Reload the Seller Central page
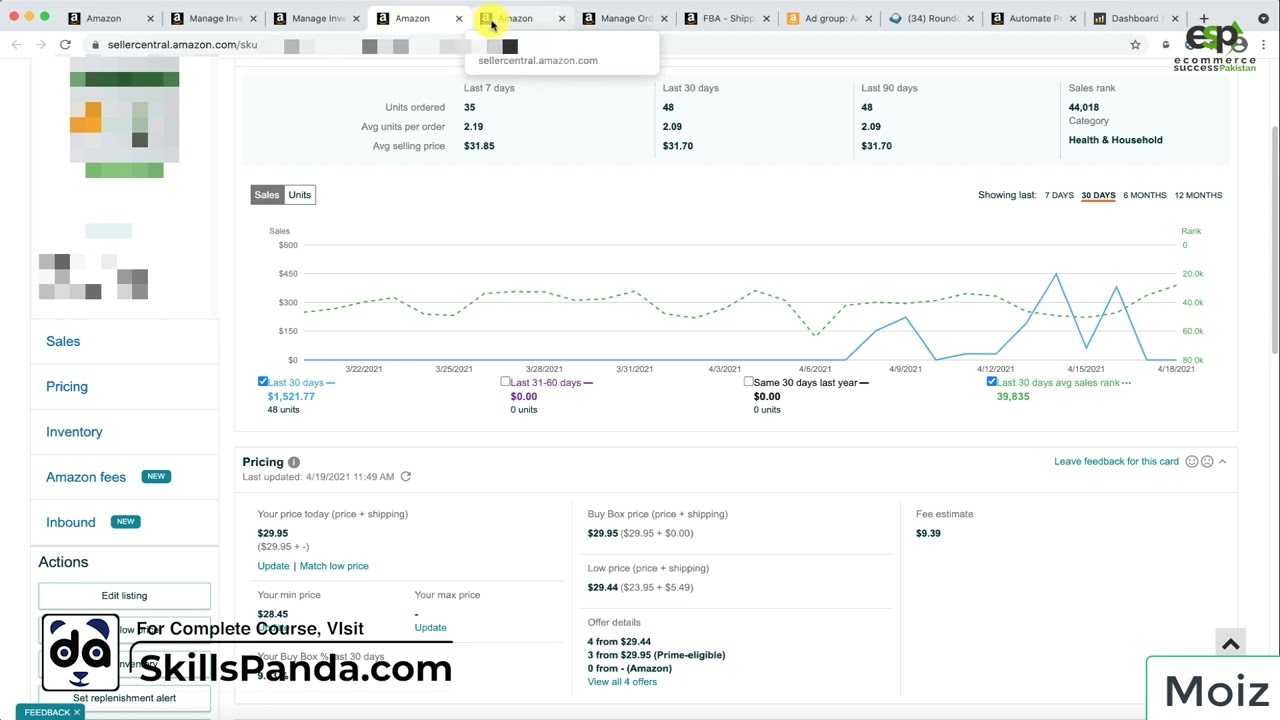The width and height of the screenshot is (1280, 720). (65, 44)
